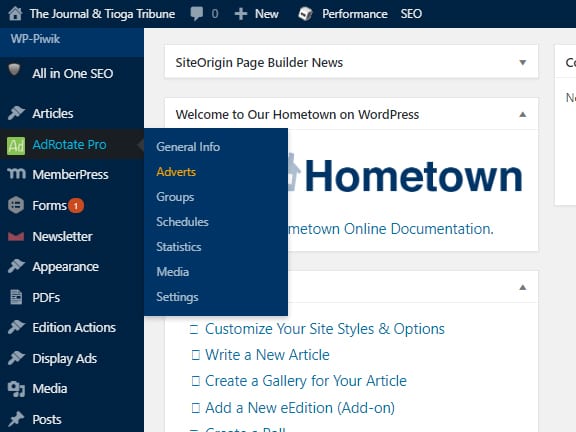576x432 pixels.
Task: Follow Hometown Online Documentation link
Action: pyautogui.click(x=390, y=229)
